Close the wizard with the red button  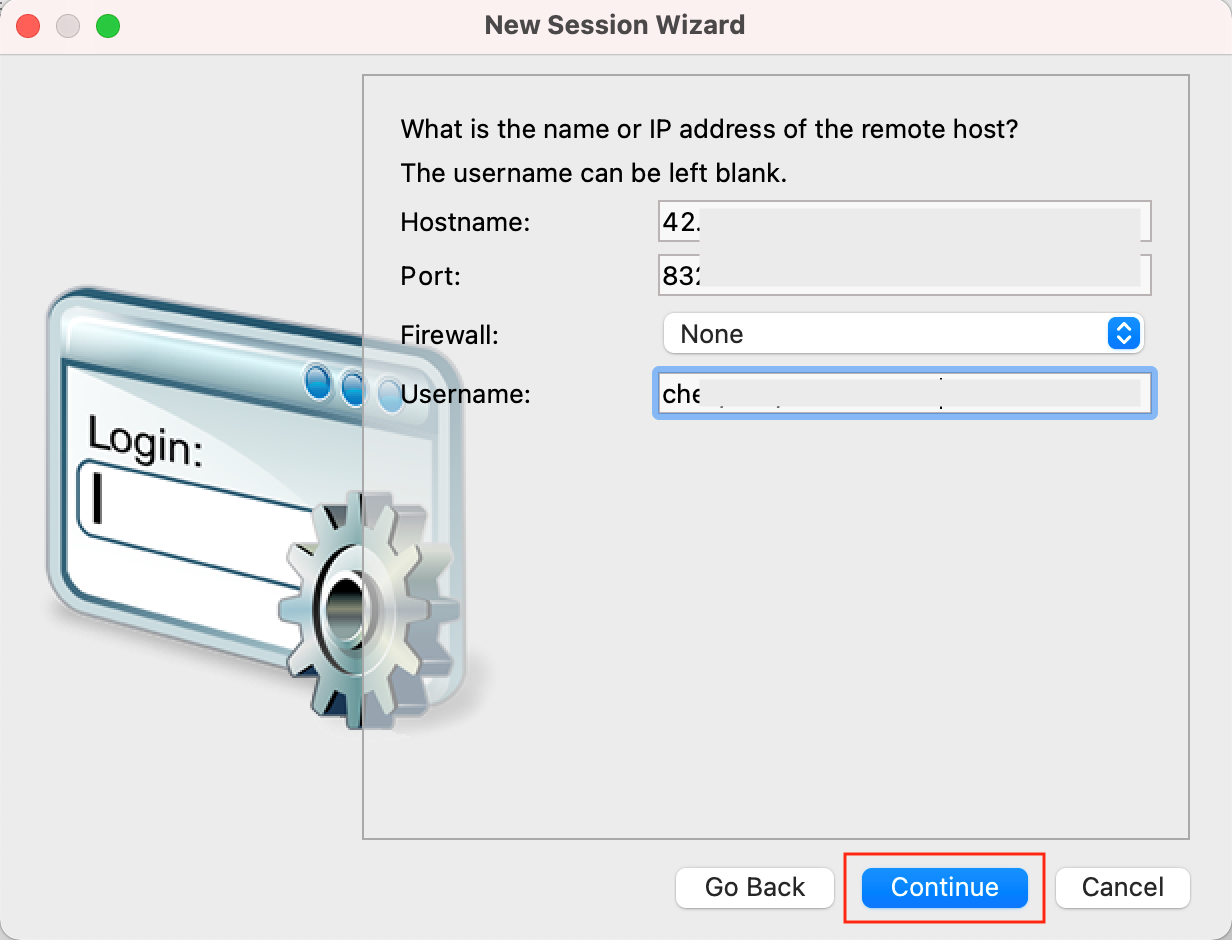28,26
